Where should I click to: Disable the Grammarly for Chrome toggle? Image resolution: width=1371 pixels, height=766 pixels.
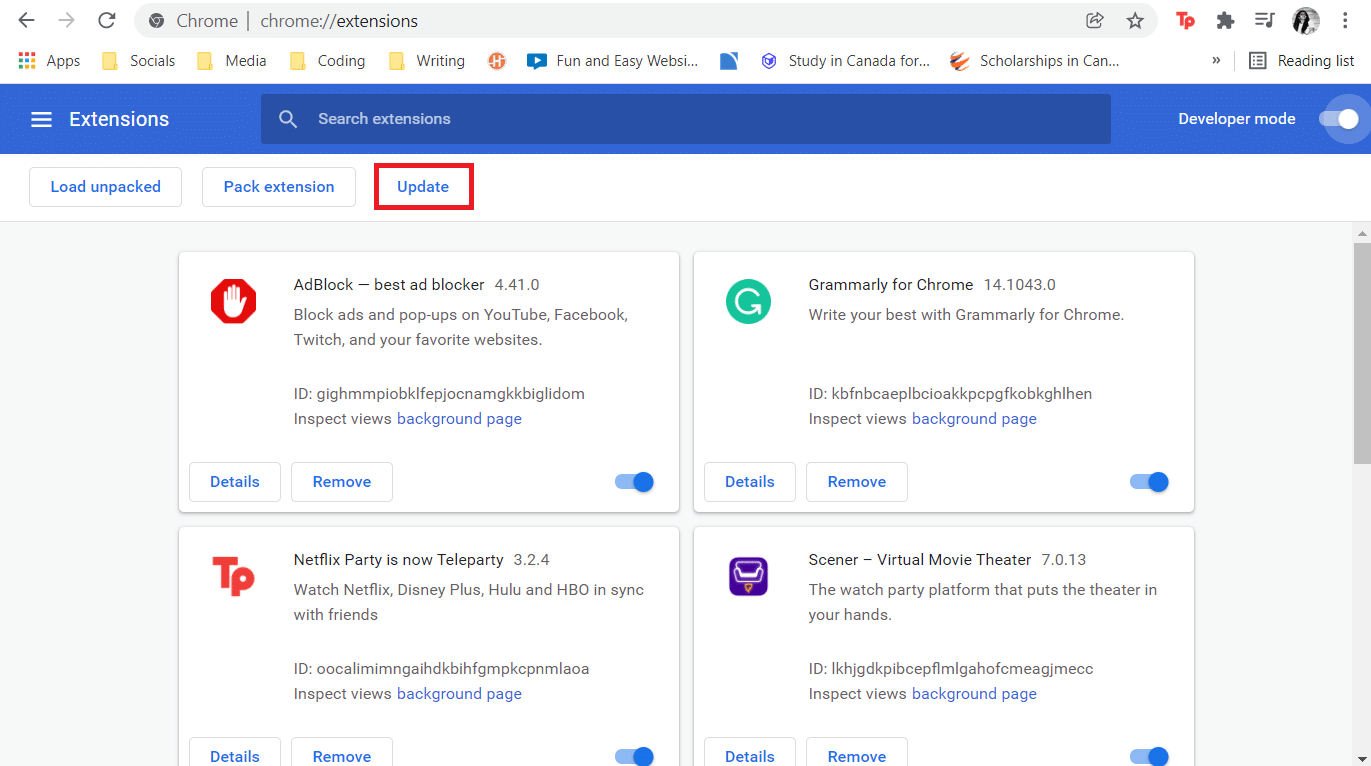[x=1149, y=482]
